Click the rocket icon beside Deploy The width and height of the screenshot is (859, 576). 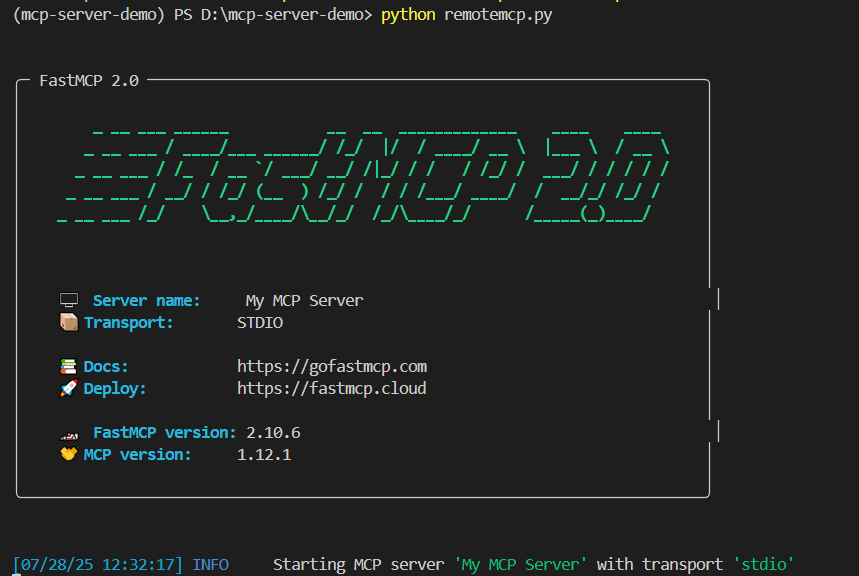(68, 388)
